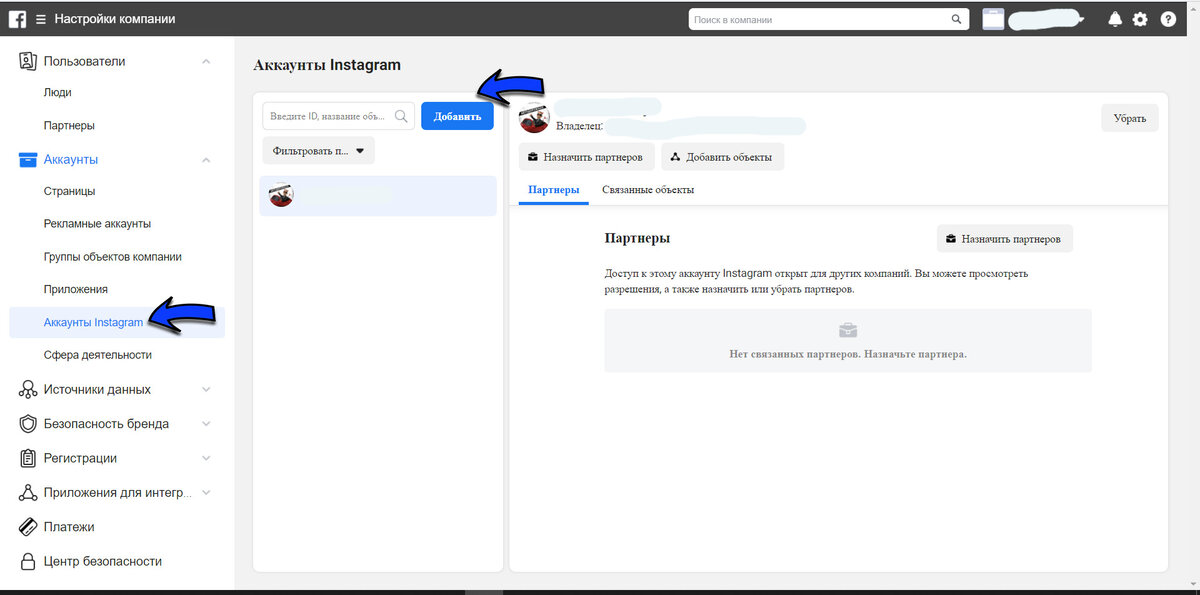Select the Instagram account in the list
This screenshot has width=1200, height=595.
[x=378, y=196]
